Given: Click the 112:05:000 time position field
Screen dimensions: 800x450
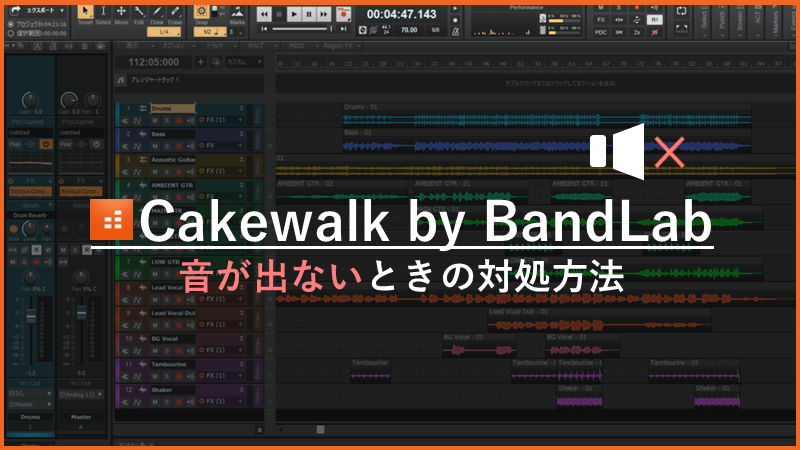Looking at the screenshot, I should (154, 62).
